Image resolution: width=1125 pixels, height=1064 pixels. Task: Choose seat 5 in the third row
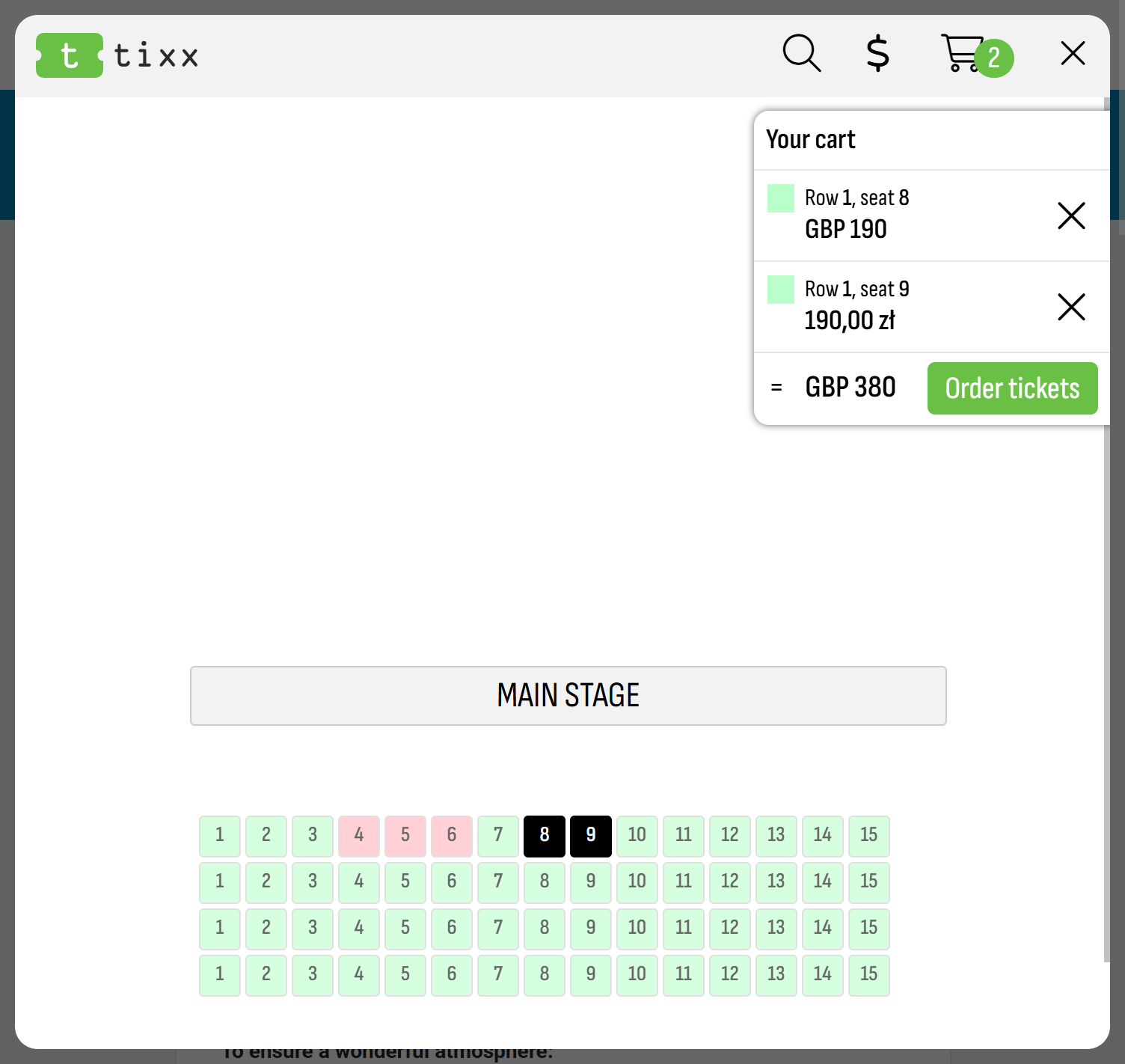click(x=405, y=929)
